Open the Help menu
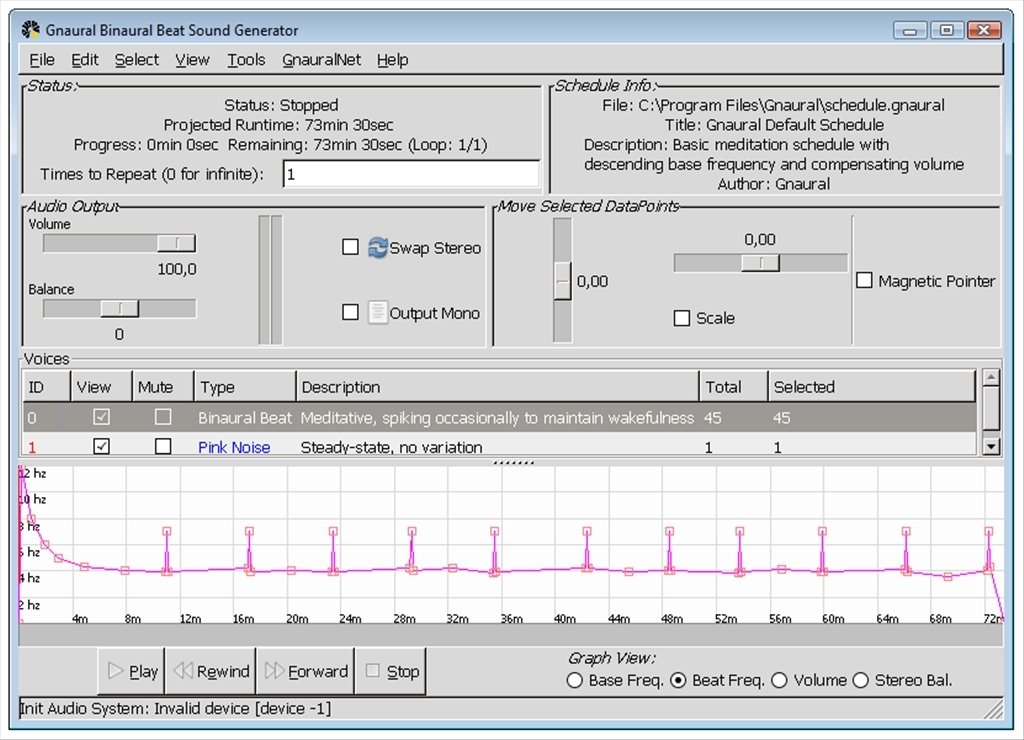 (x=392, y=60)
